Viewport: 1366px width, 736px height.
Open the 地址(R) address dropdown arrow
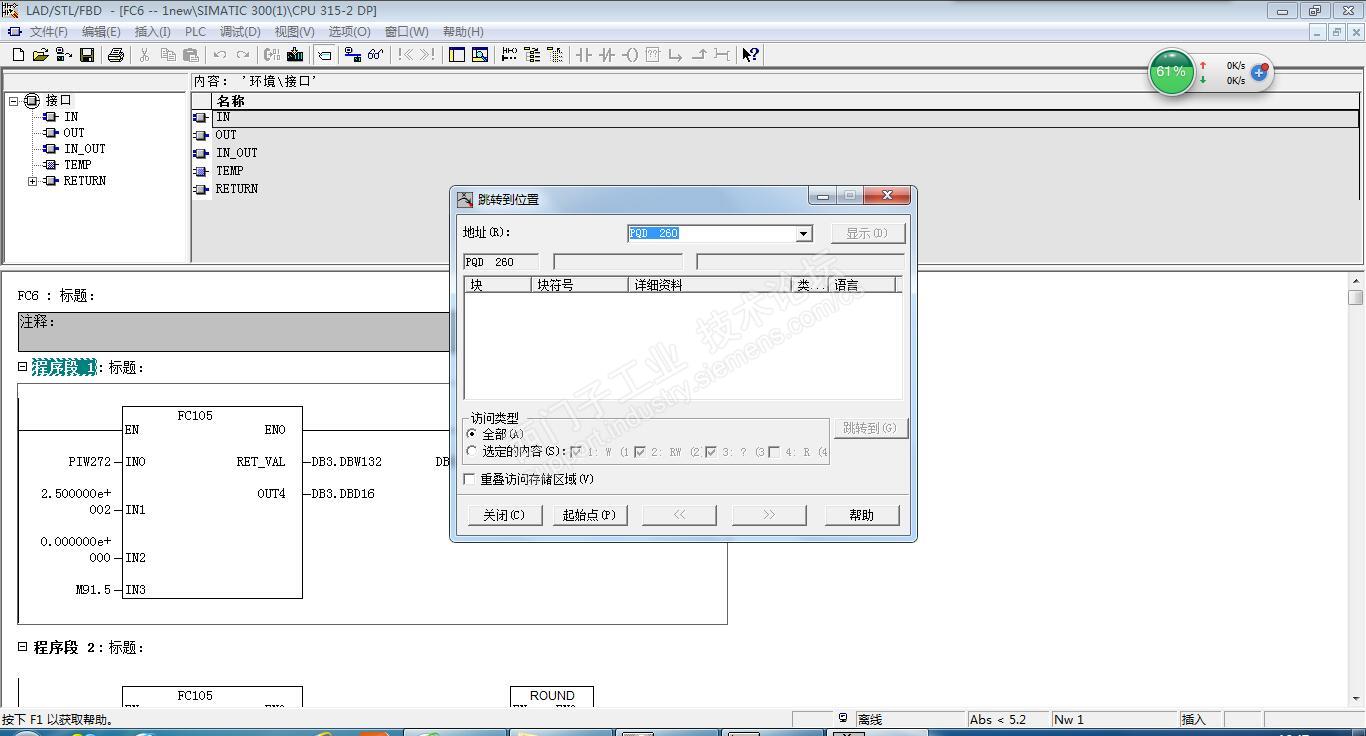click(803, 234)
